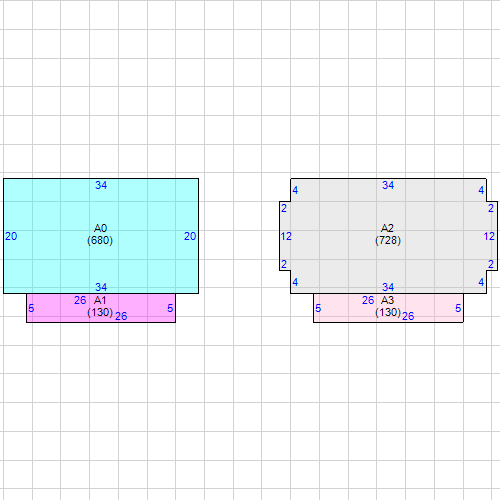Click the top-left 4 dimension of A2
Screen dimensions: 500x500
point(295,190)
